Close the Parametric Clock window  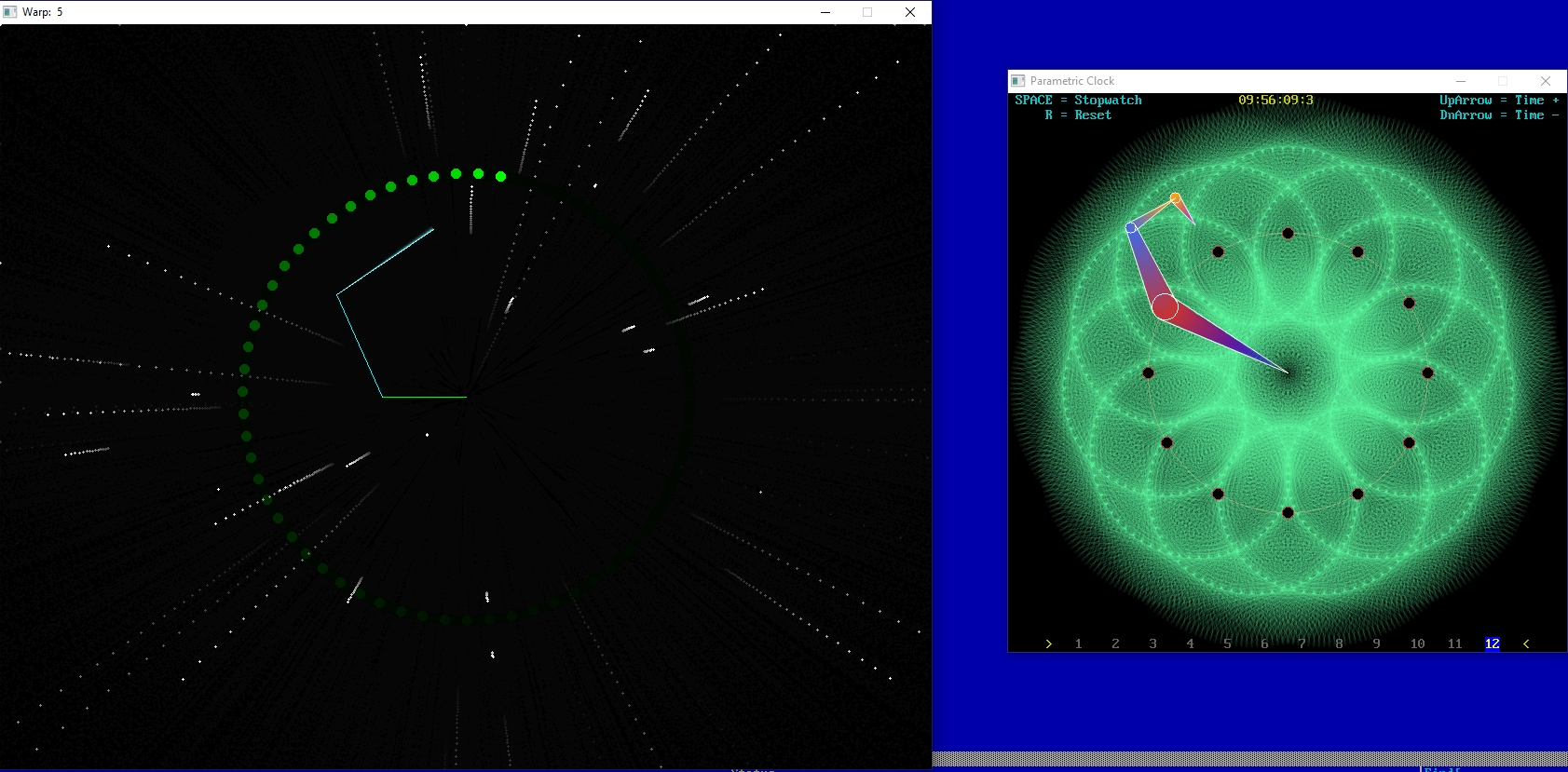(1546, 81)
